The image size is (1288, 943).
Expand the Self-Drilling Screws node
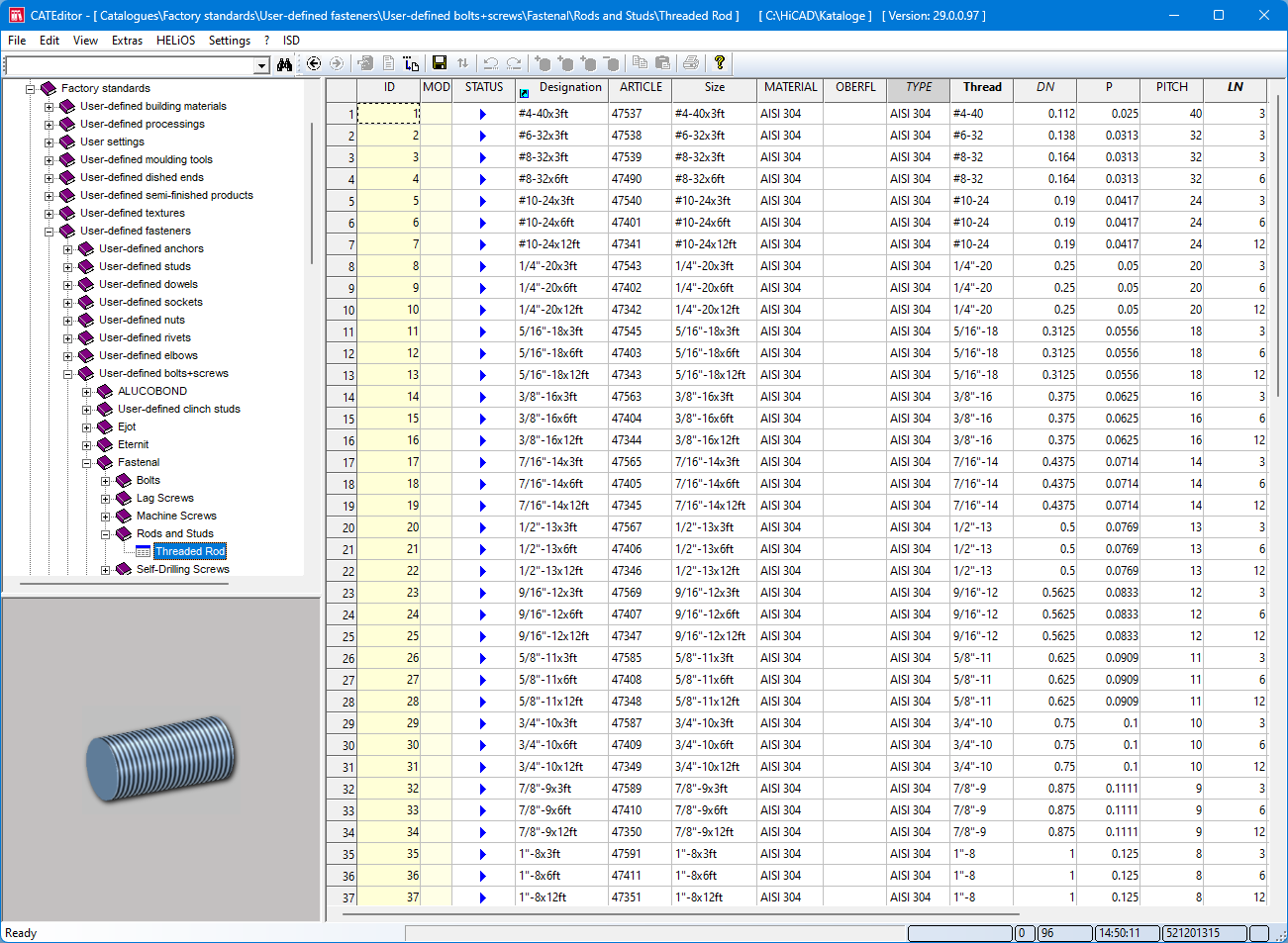(x=105, y=570)
